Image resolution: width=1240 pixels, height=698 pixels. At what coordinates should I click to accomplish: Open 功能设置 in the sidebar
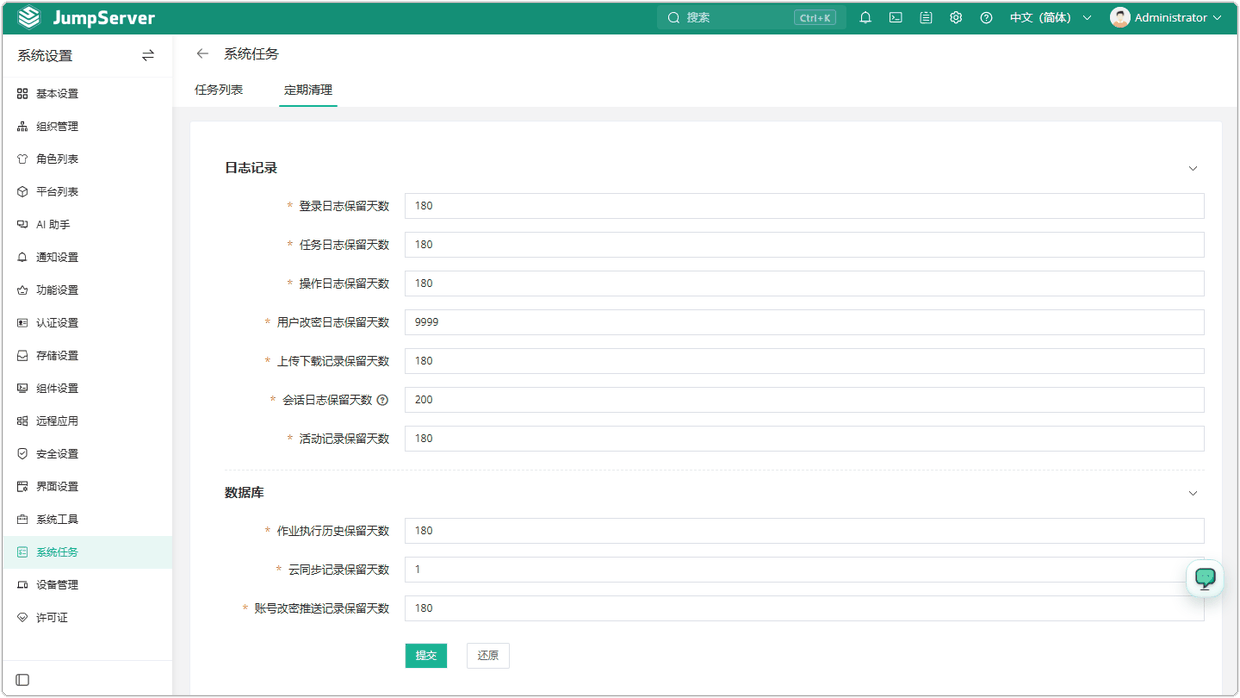coord(86,290)
